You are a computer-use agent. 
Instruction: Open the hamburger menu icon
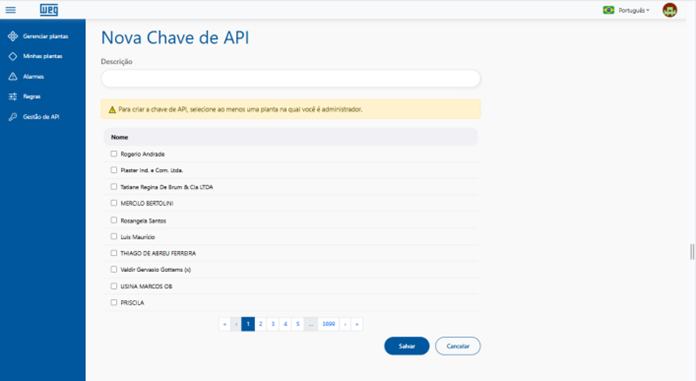(x=11, y=10)
